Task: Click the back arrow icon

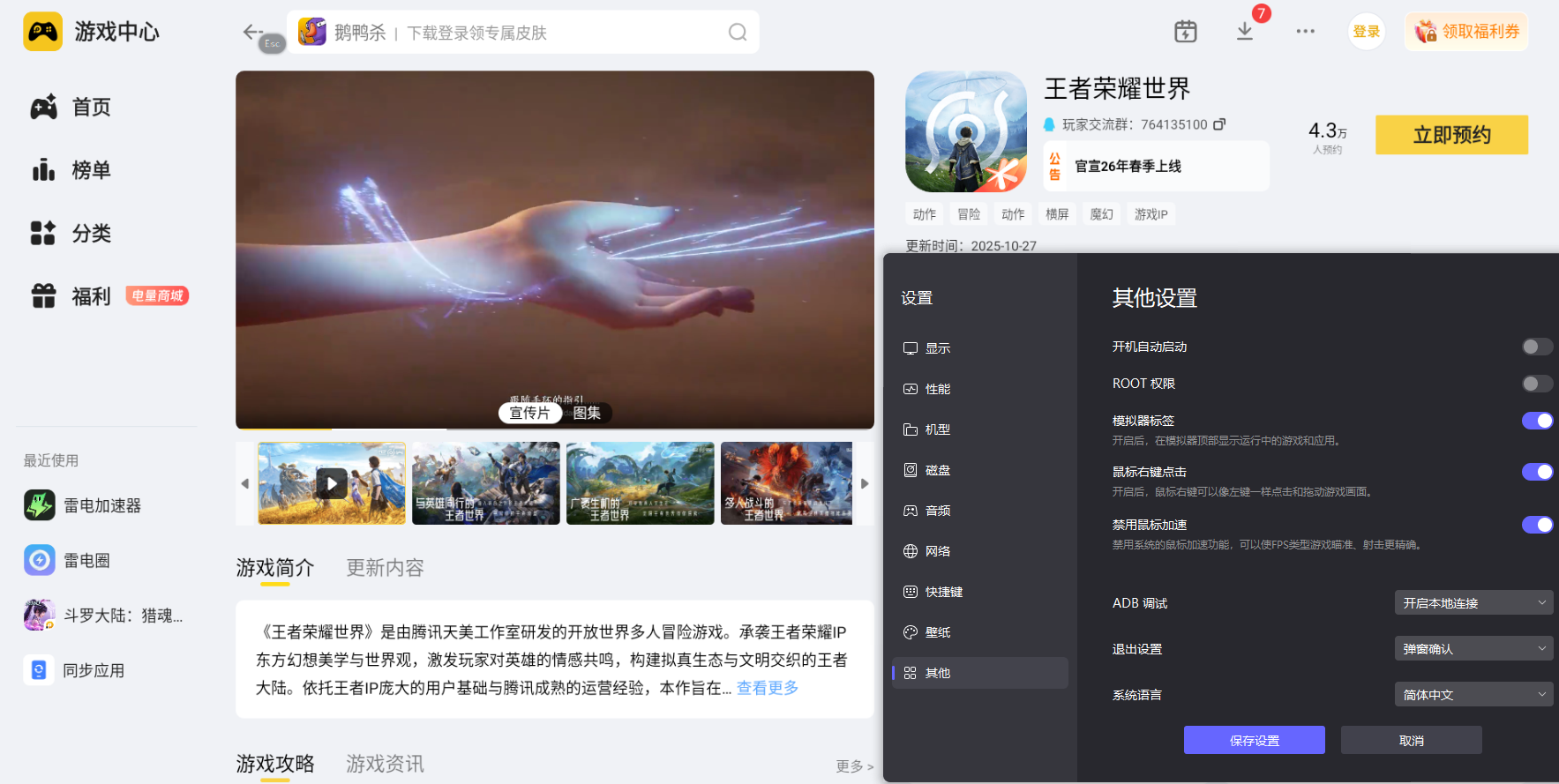Action: point(252,32)
